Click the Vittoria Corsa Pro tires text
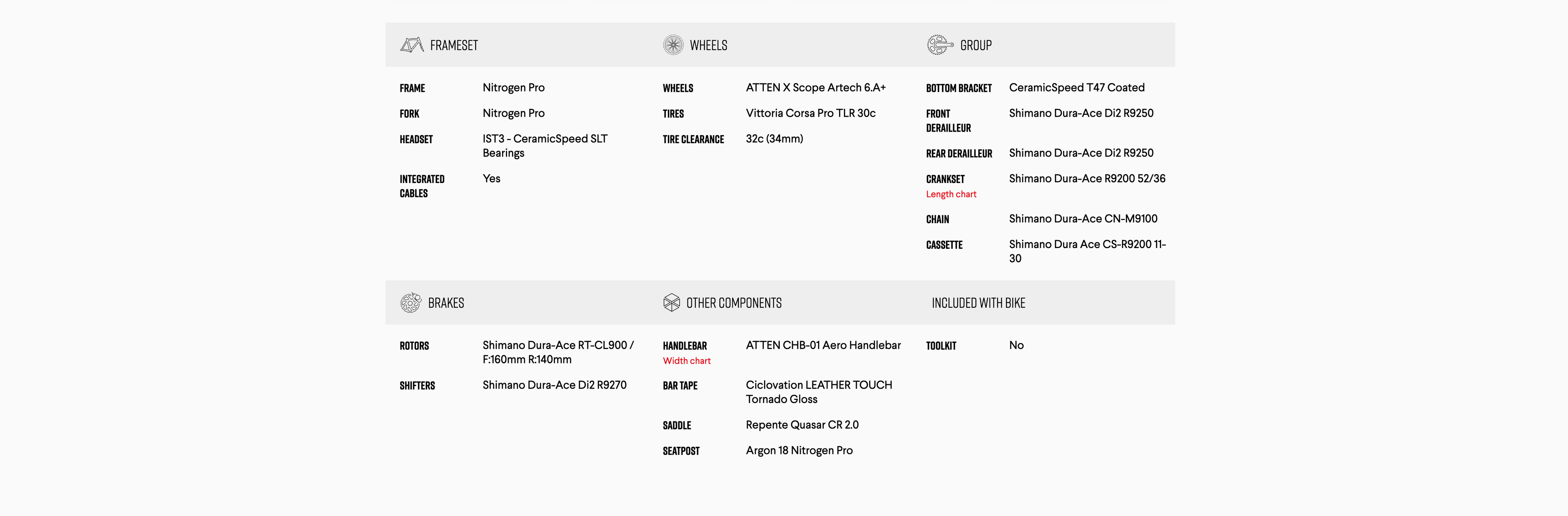Viewport: 1568px width, 516px height. [x=810, y=113]
